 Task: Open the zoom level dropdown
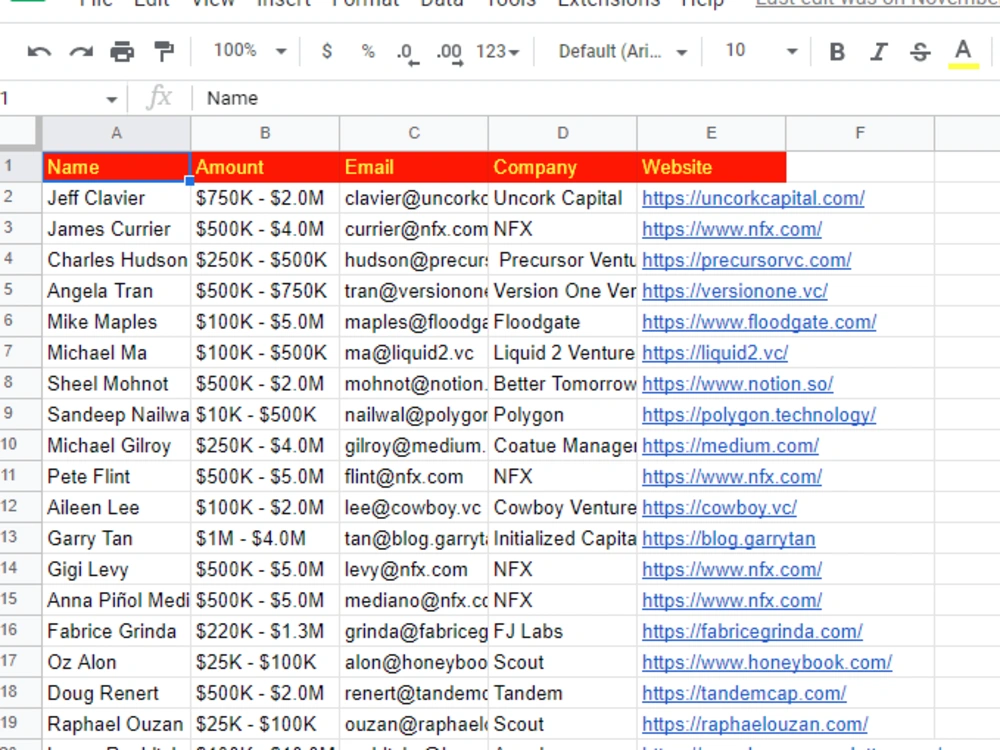246,51
